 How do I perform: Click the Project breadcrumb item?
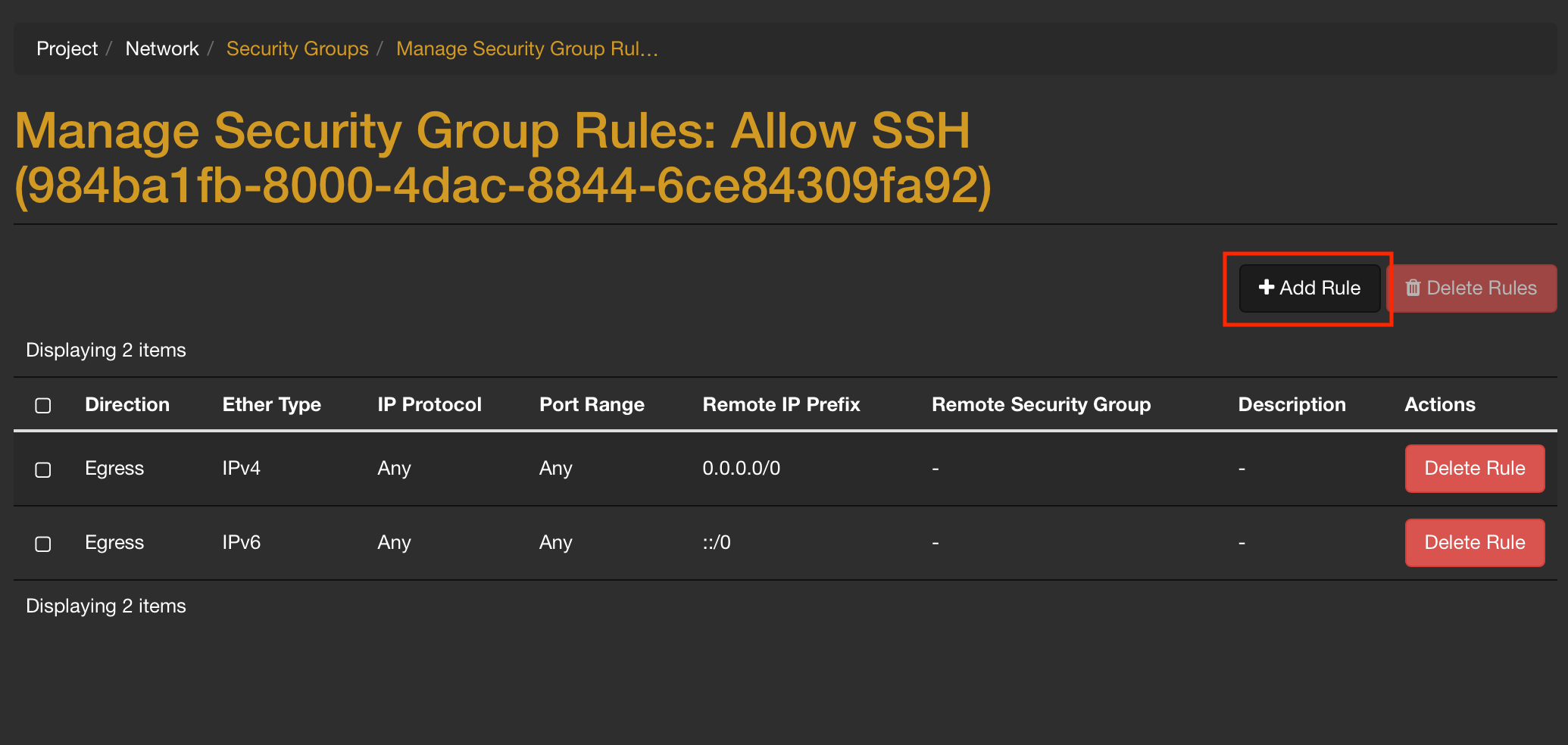[x=67, y=48]
